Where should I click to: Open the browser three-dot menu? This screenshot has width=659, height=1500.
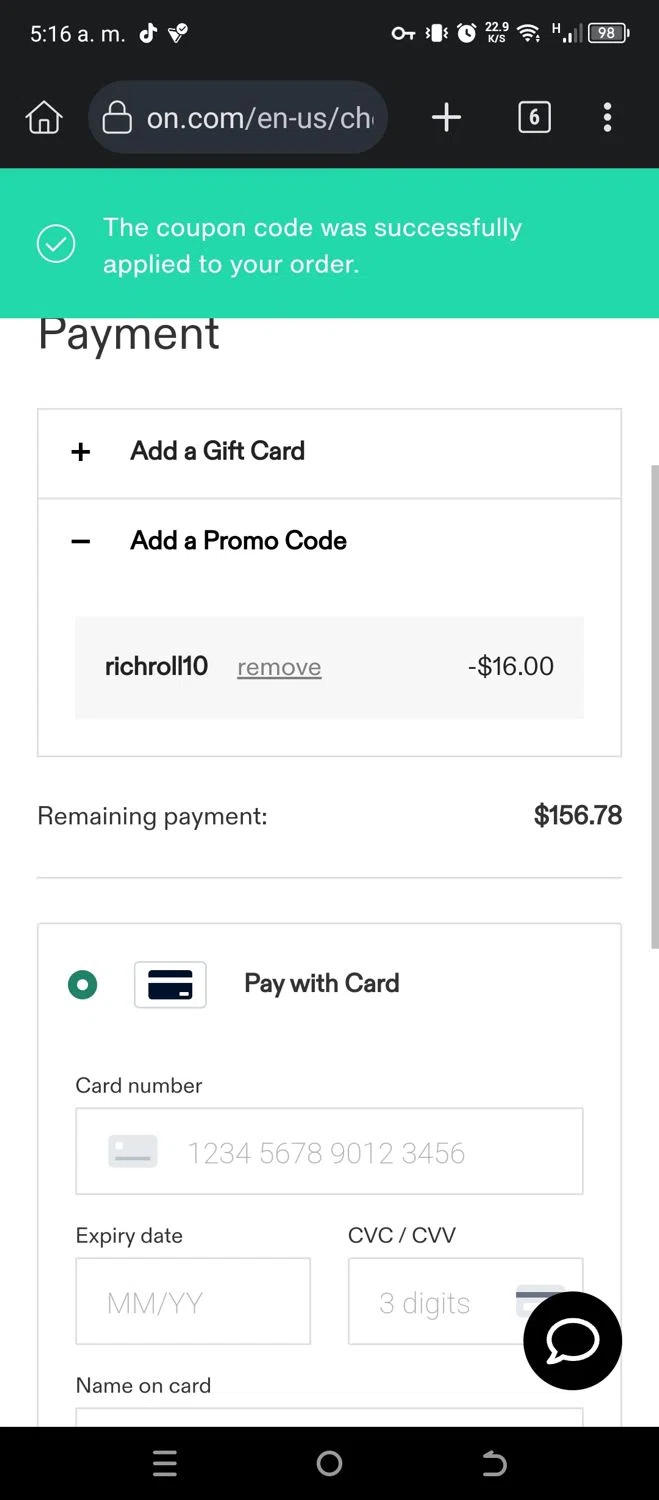tap(607, 118)
